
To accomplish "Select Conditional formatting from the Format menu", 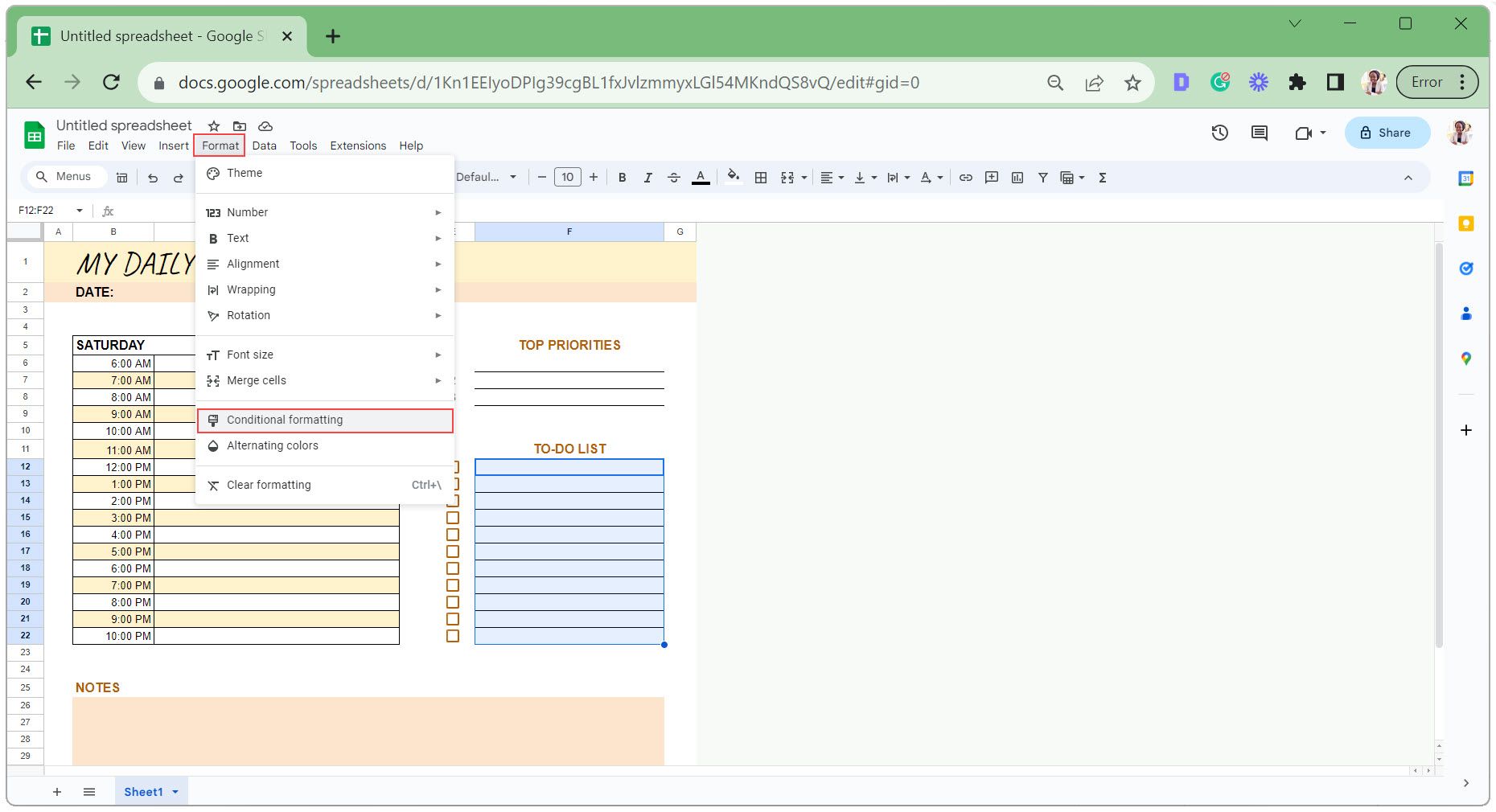I will 285,420.
